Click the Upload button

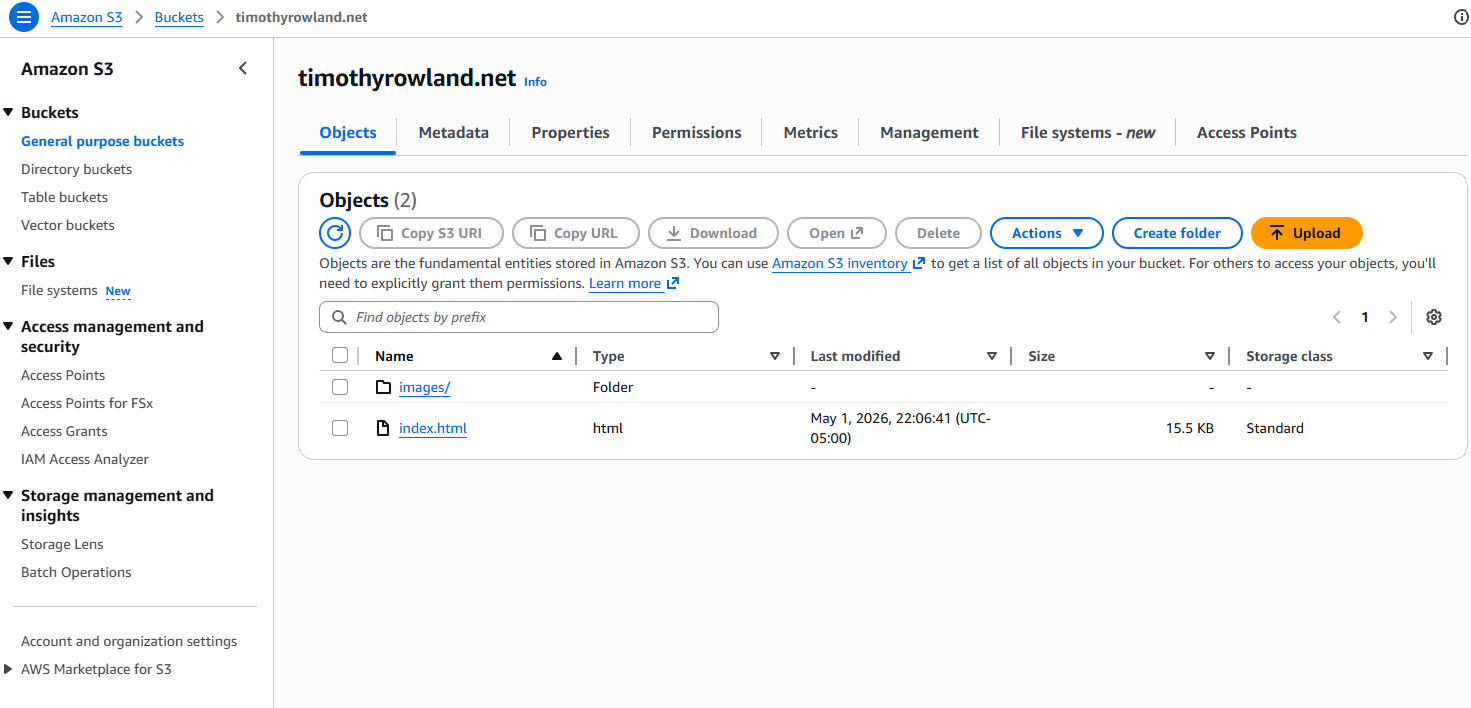pyautogui.click(x=1306, y=233)
